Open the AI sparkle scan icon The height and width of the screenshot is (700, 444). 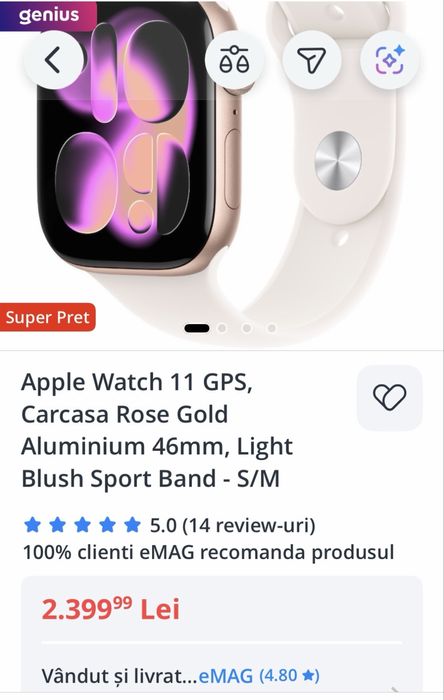click(390, 59)
